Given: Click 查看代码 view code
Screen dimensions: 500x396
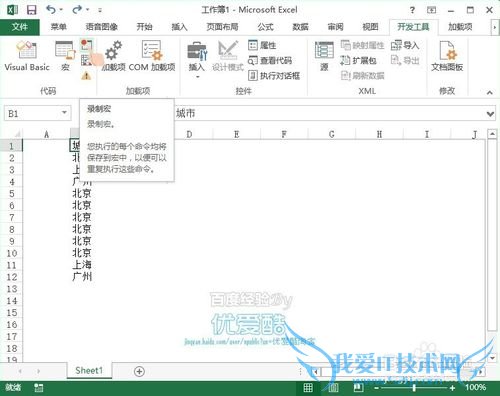Looking at the screenshot, I should pyautogui.click(x=270, y=60).
